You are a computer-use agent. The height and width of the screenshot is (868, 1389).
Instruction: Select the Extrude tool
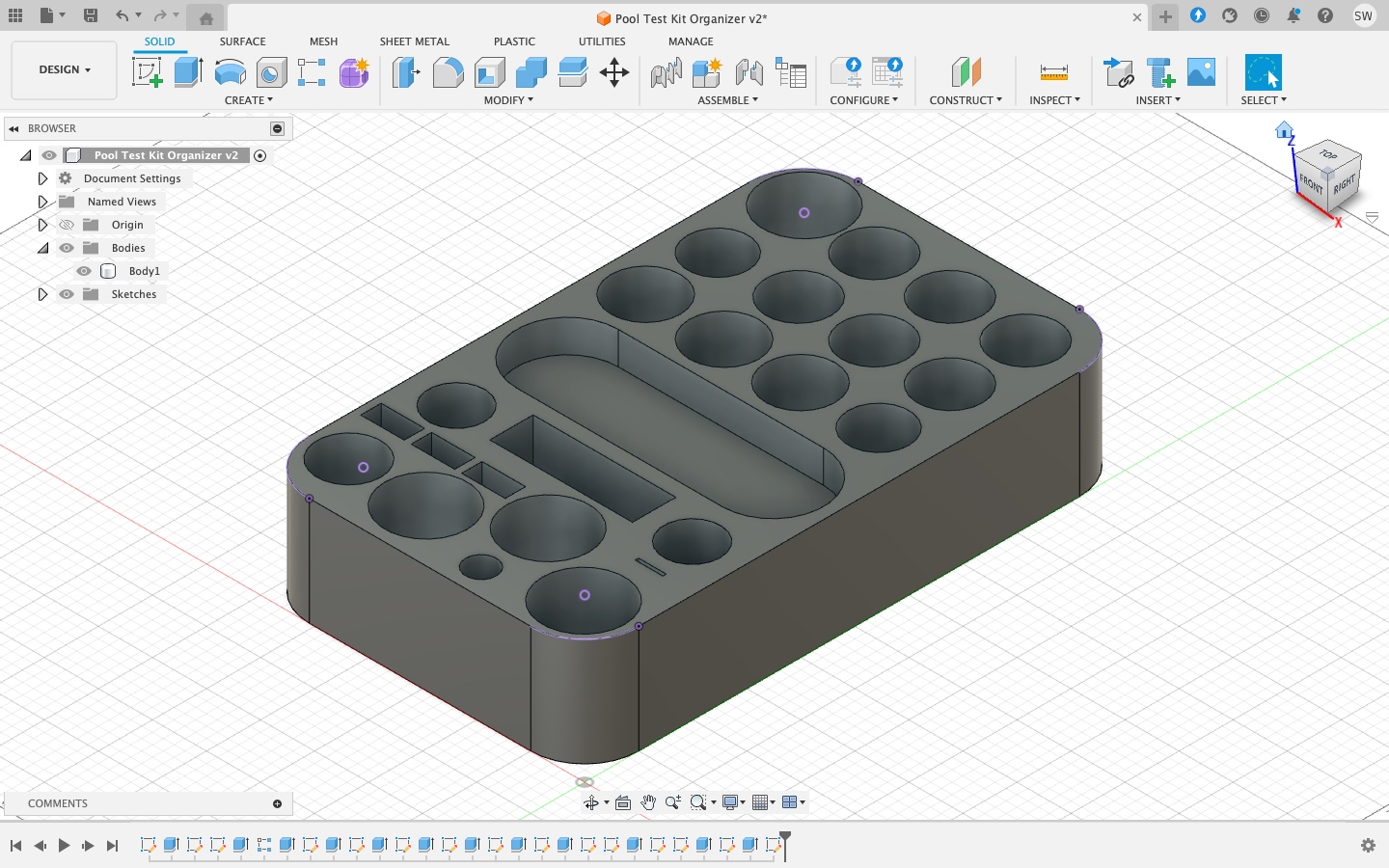(188, 72)
